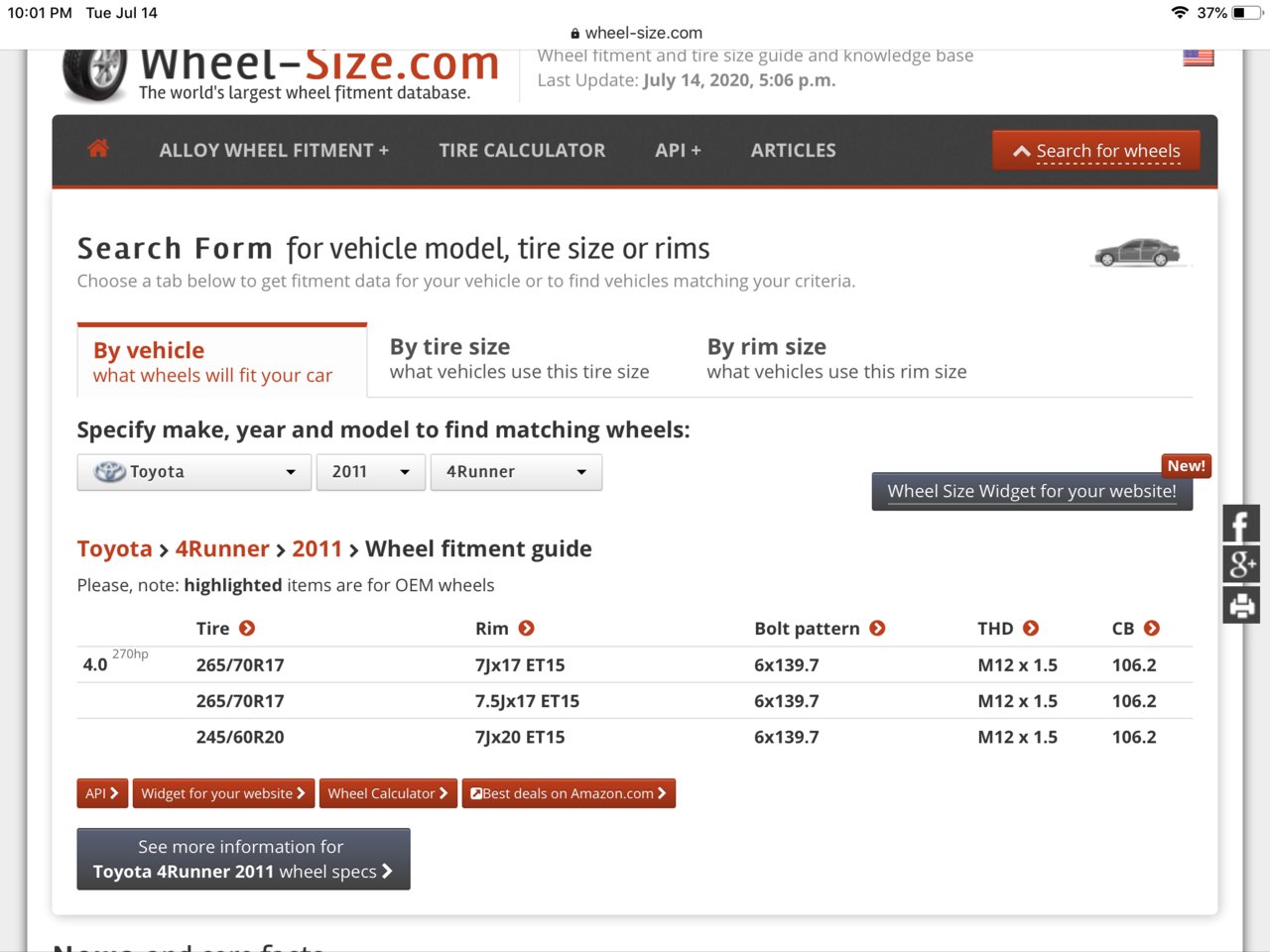Click Best deals on Amazon.com
Viewport: 1270px width, 952px height.
point(569,793)
